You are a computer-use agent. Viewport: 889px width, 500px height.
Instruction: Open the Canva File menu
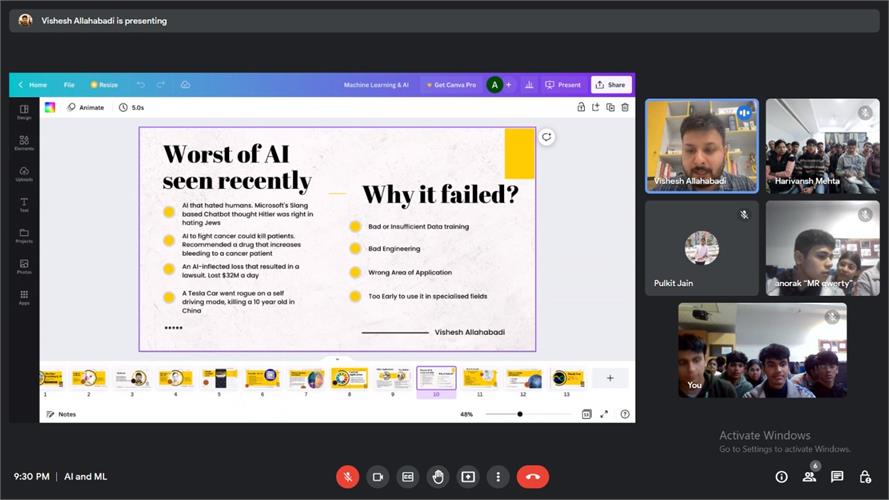[x=69, y=85]
